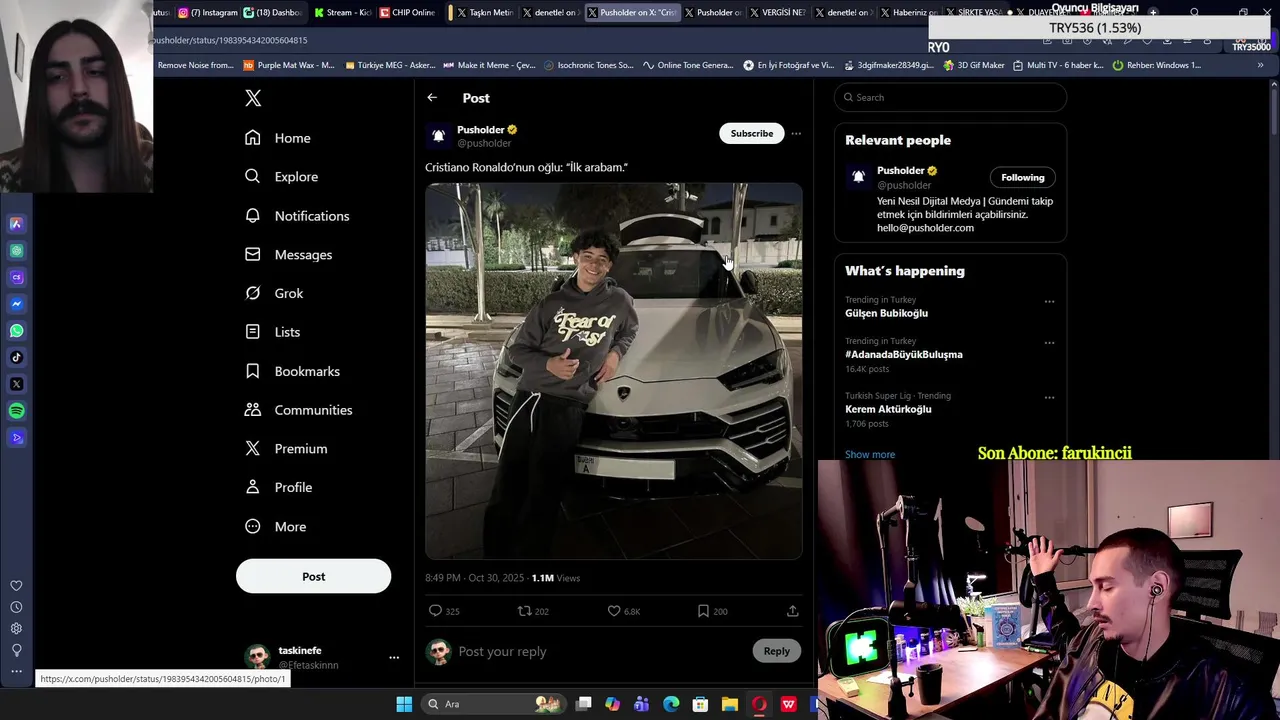This screenshot has width=1280, height=720.
Task: Click the X logo above Home
Action: point(253,98)
